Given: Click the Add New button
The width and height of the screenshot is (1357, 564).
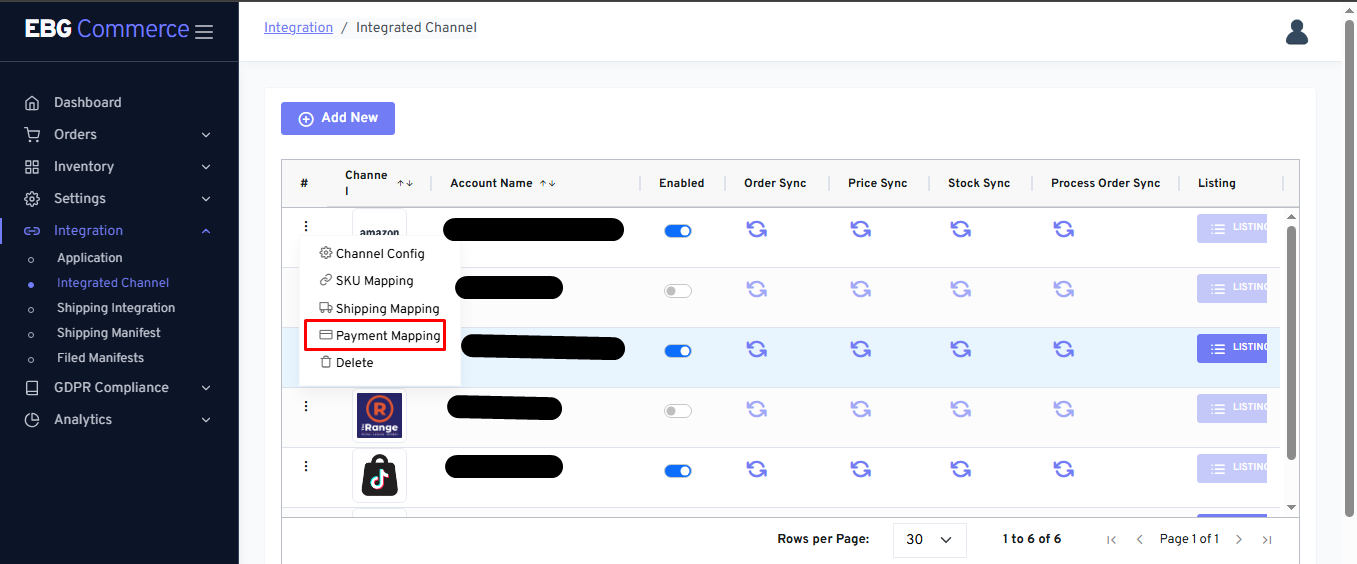Looking at the screenshot, I should pos(338,118).
